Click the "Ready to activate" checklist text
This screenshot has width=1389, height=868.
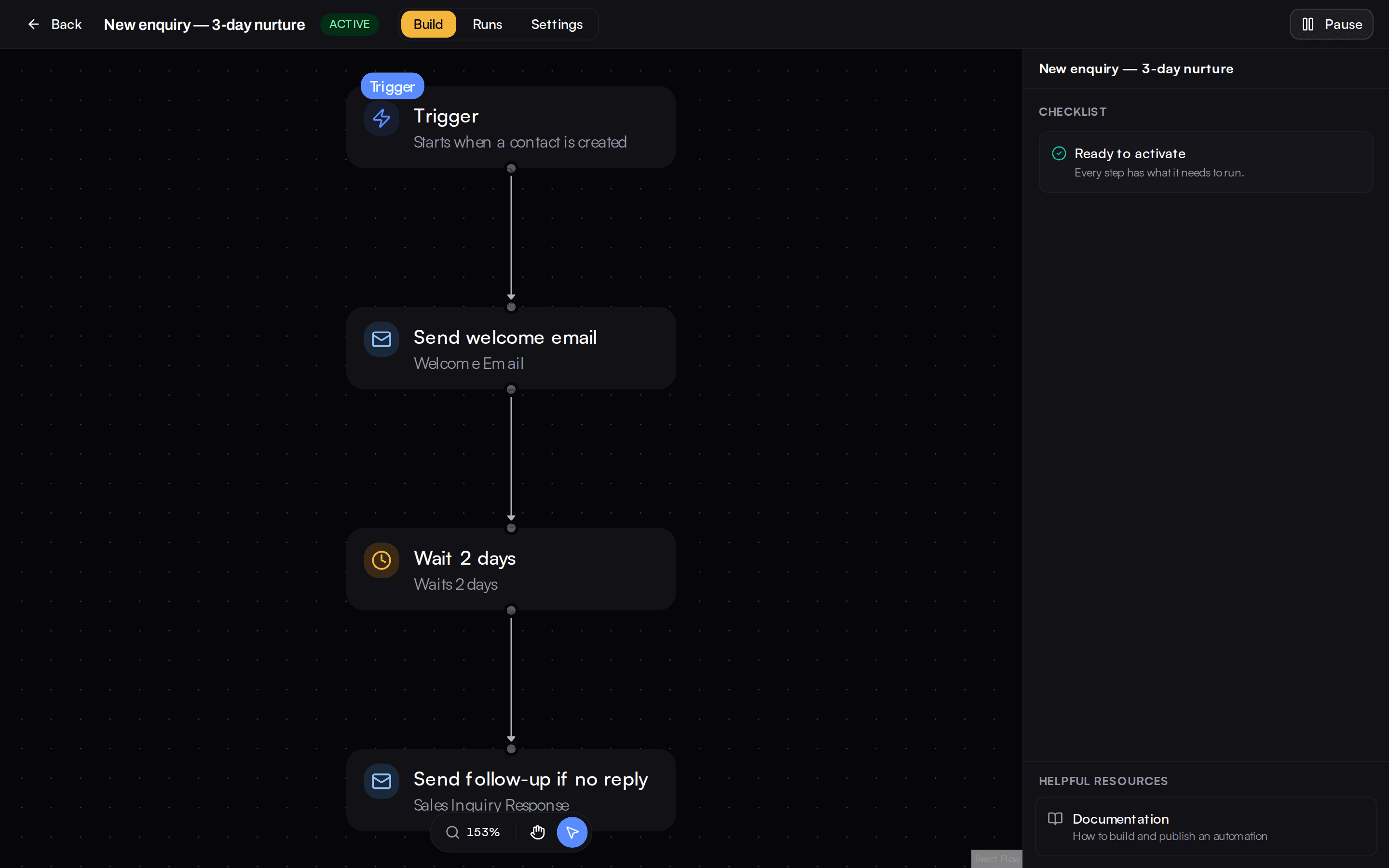(1130, 153)
